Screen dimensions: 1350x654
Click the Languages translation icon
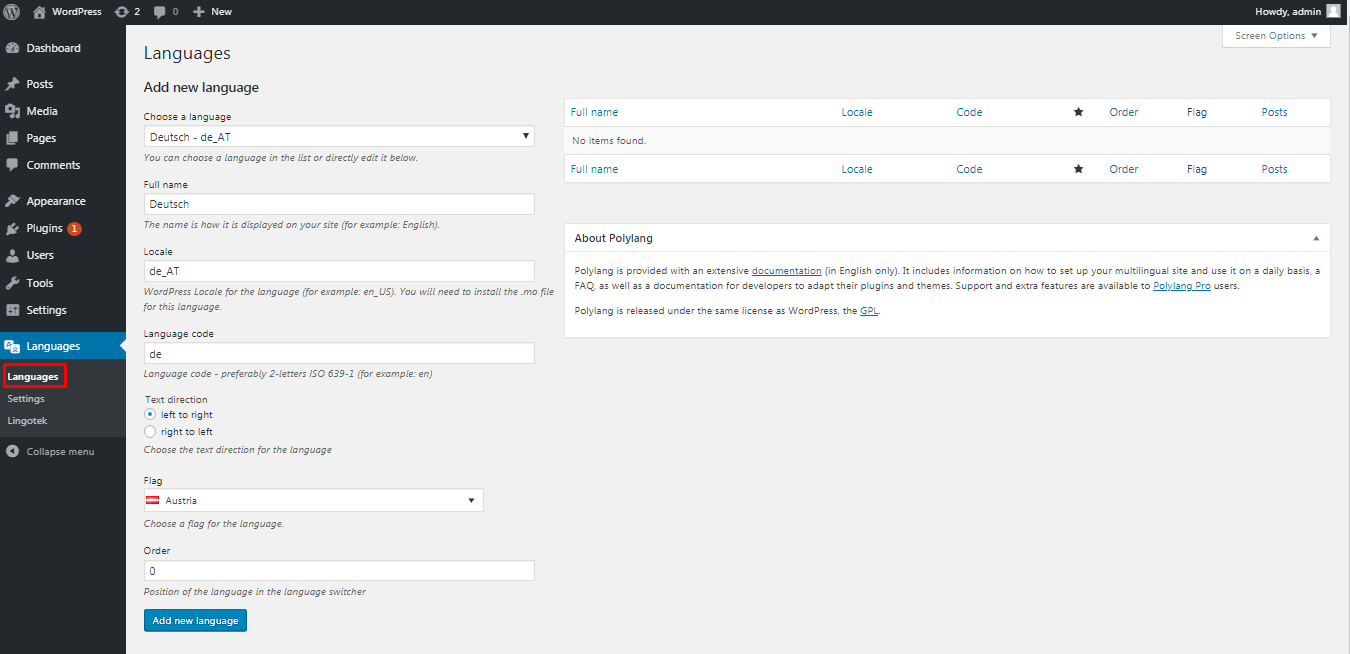(x=13, y=346)
